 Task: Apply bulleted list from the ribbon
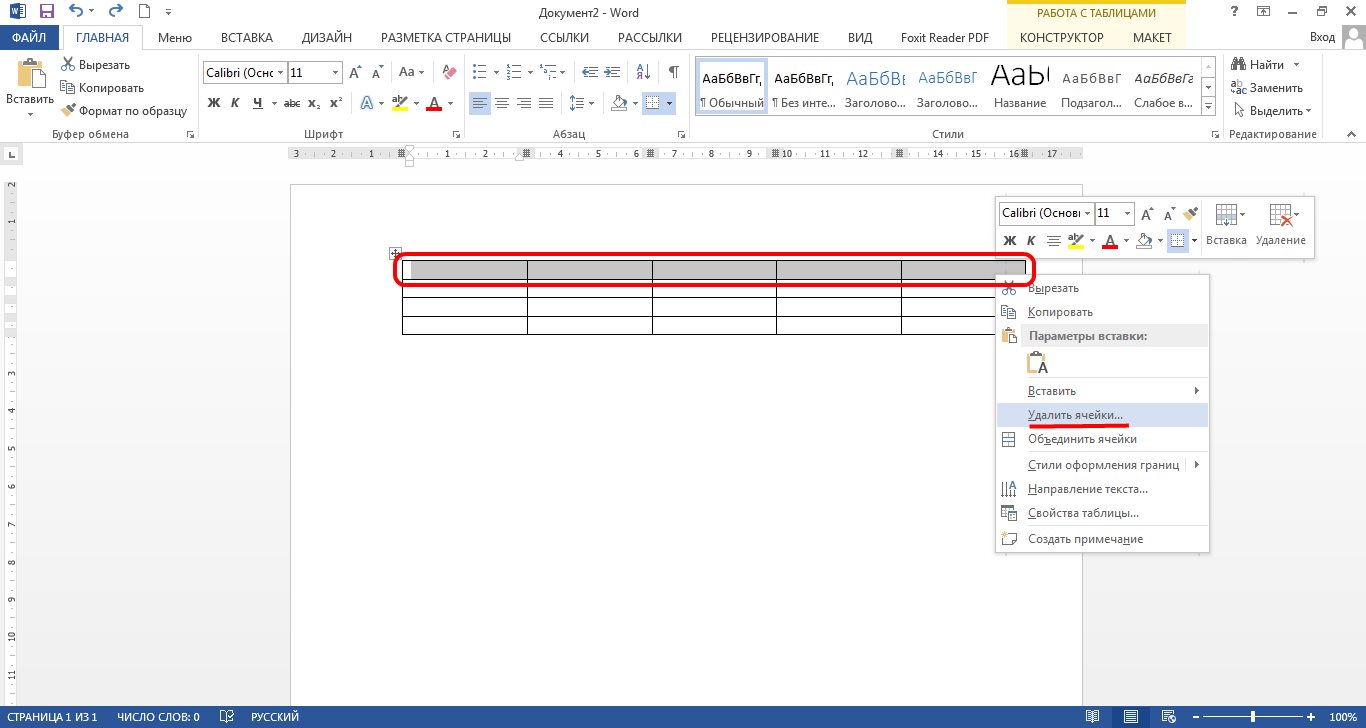point(480,73)
